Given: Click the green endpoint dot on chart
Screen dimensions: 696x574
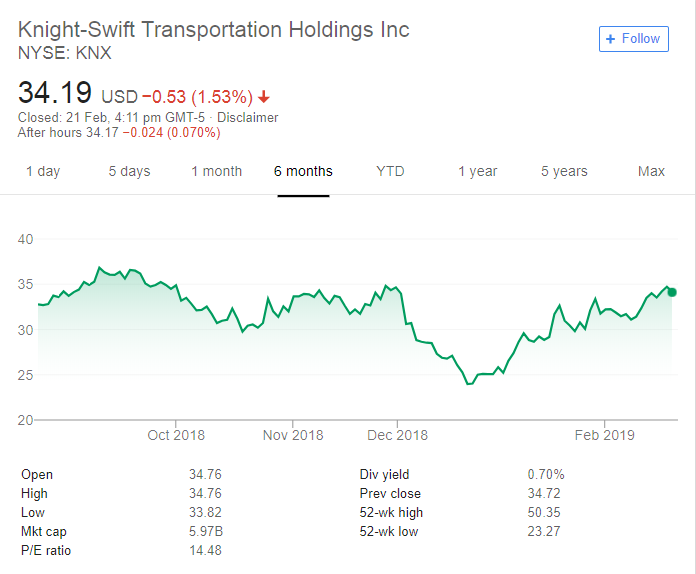Looking at the screenshot, I should 672,292.
